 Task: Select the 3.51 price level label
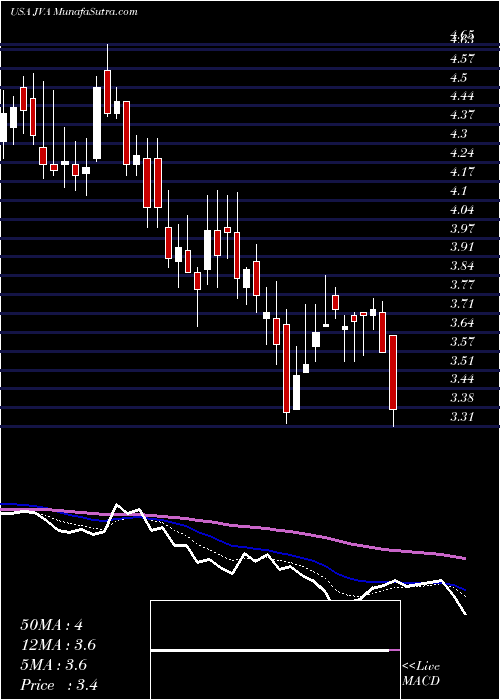(462, 360)
